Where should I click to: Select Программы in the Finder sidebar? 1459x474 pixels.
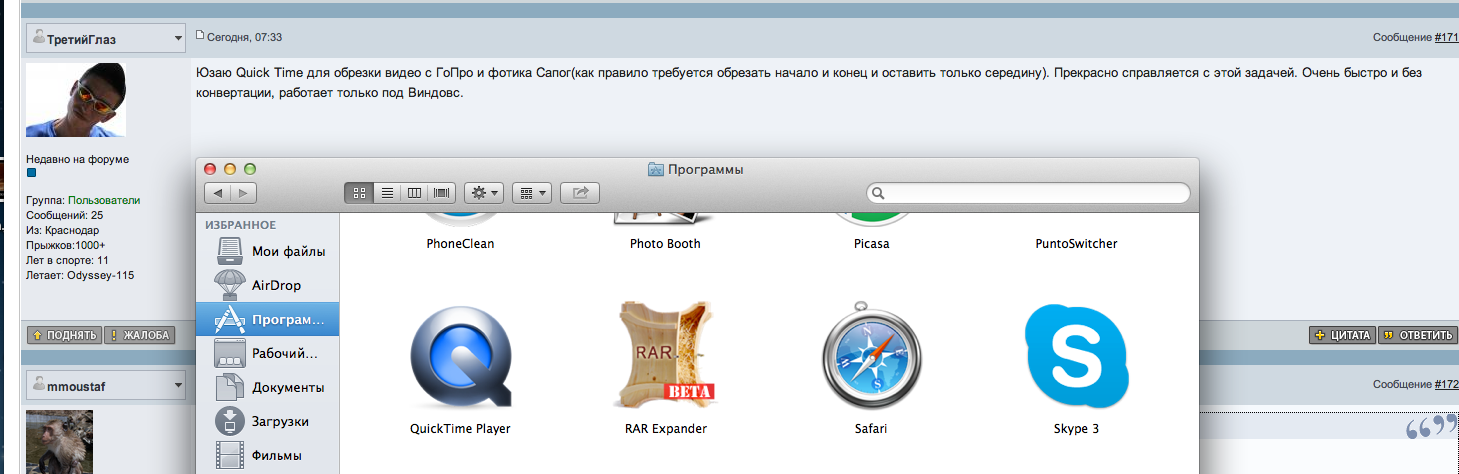coord(268,319)
